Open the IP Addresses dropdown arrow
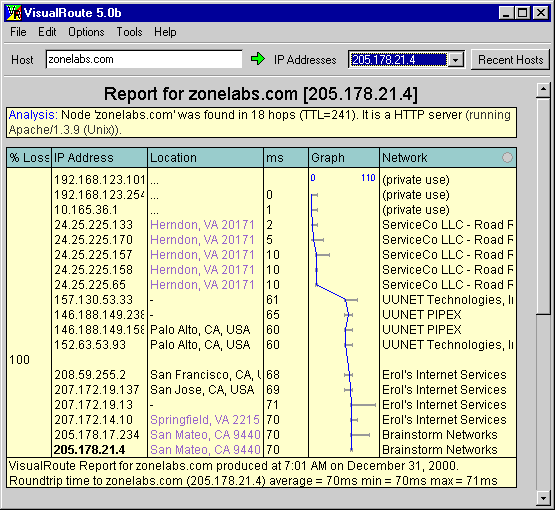 456,59
